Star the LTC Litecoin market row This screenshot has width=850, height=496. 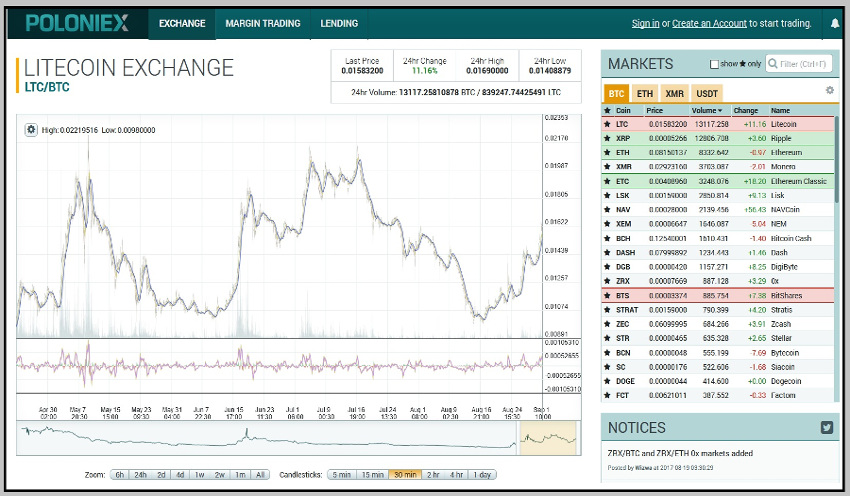[607, 124]
